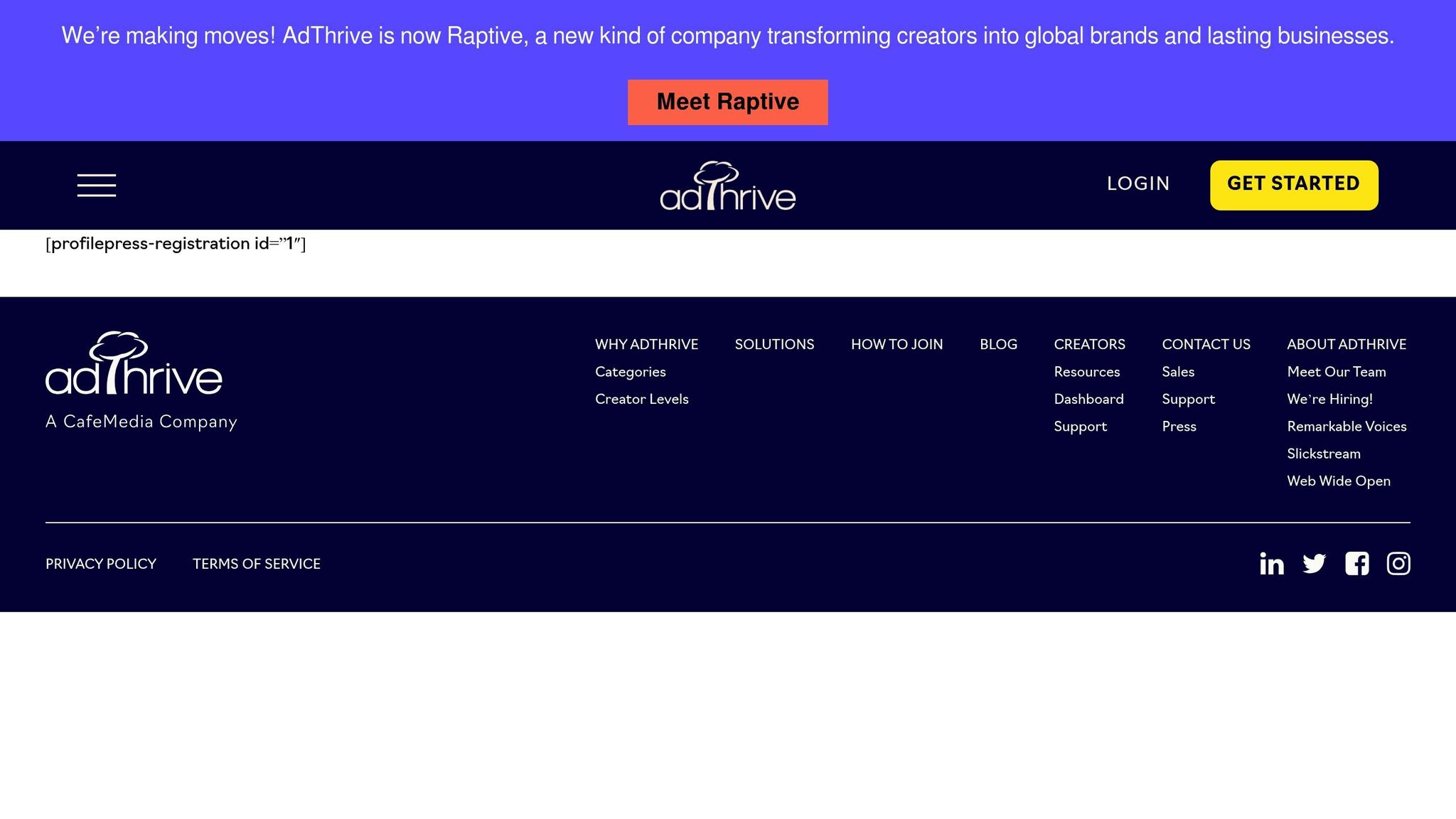This screenshot has height=819, width=1456.
Task: Open Slickstream link
Action: coord(1323,454)
